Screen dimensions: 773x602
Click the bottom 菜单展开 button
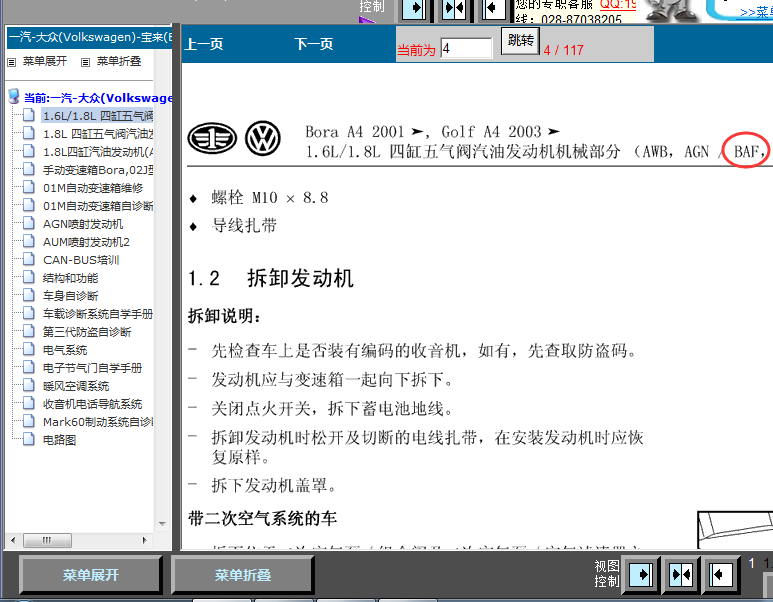(x=90, y=575)
